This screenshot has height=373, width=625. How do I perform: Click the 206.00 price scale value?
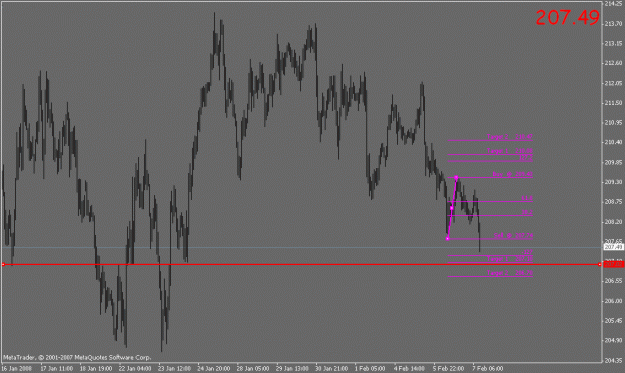coord(613,301)
